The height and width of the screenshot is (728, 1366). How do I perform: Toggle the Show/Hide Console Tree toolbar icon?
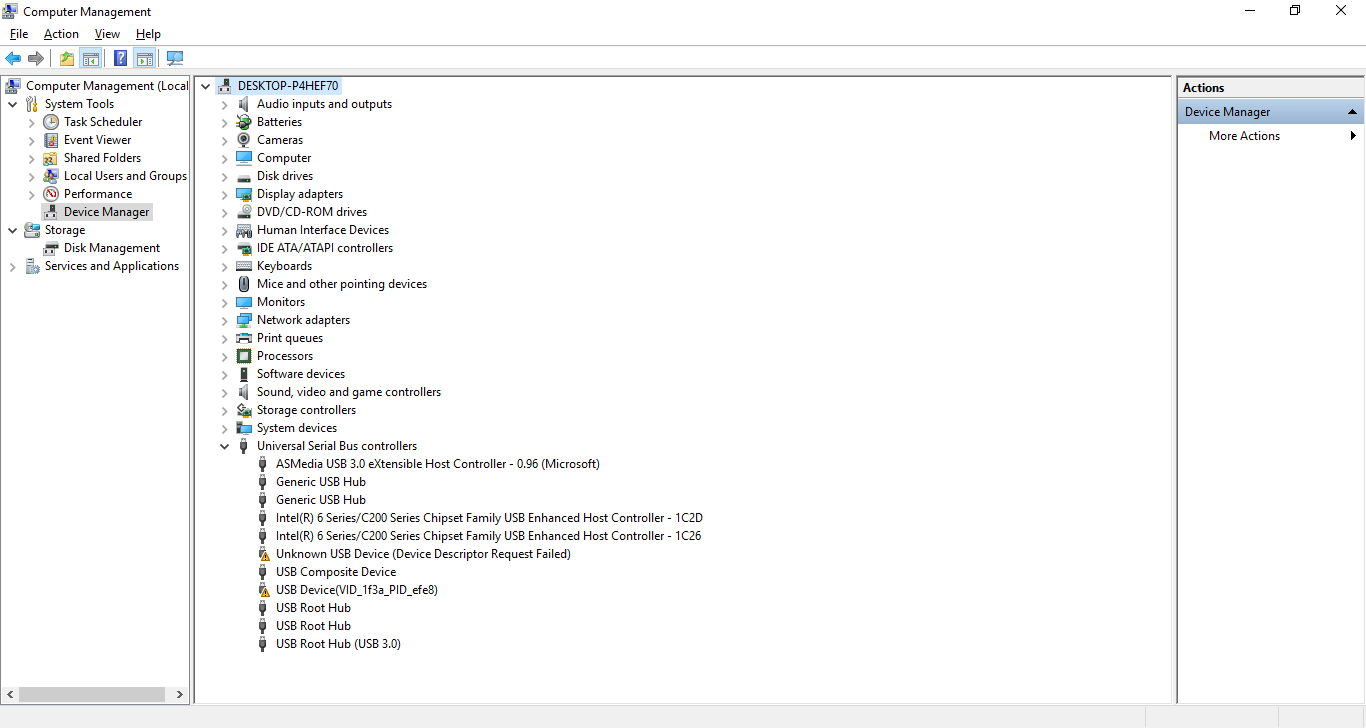(91, 58)
